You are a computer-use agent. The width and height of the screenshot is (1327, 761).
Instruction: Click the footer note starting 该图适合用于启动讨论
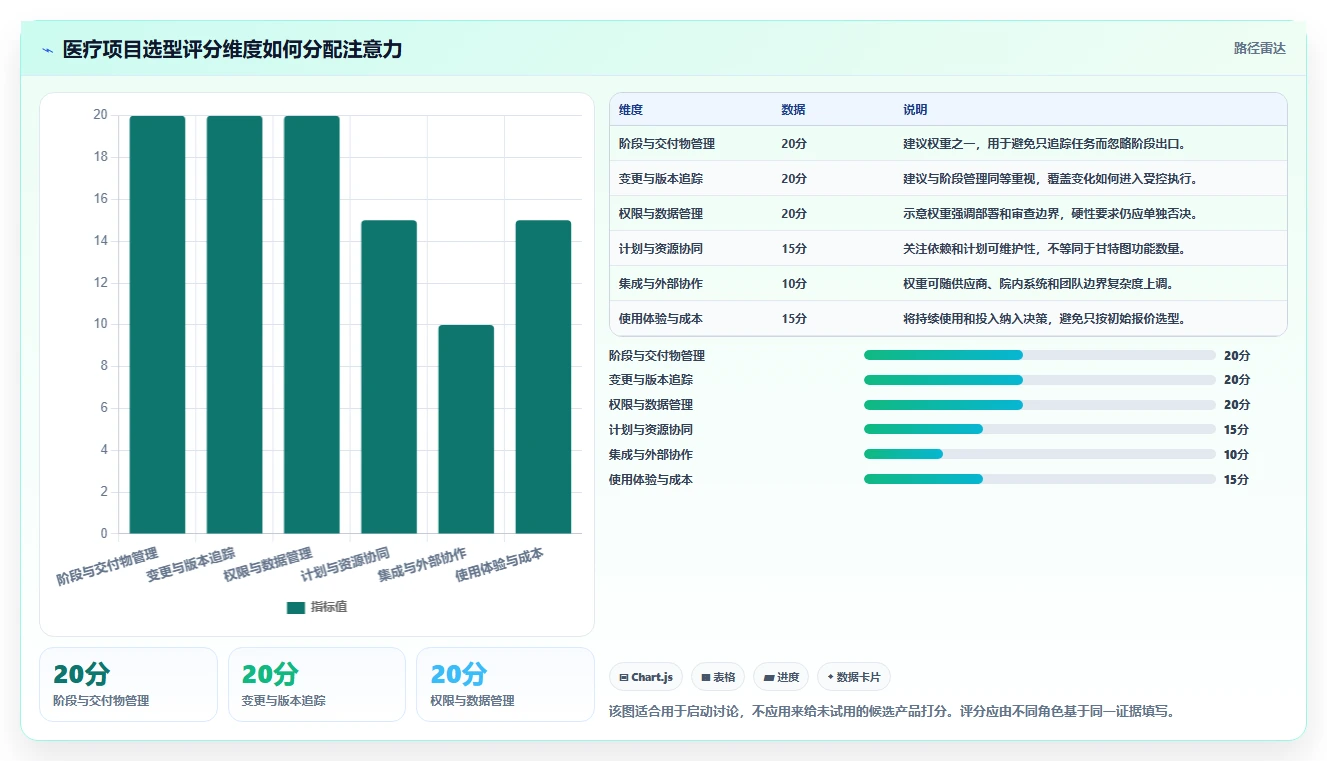[x=893, y=712]
